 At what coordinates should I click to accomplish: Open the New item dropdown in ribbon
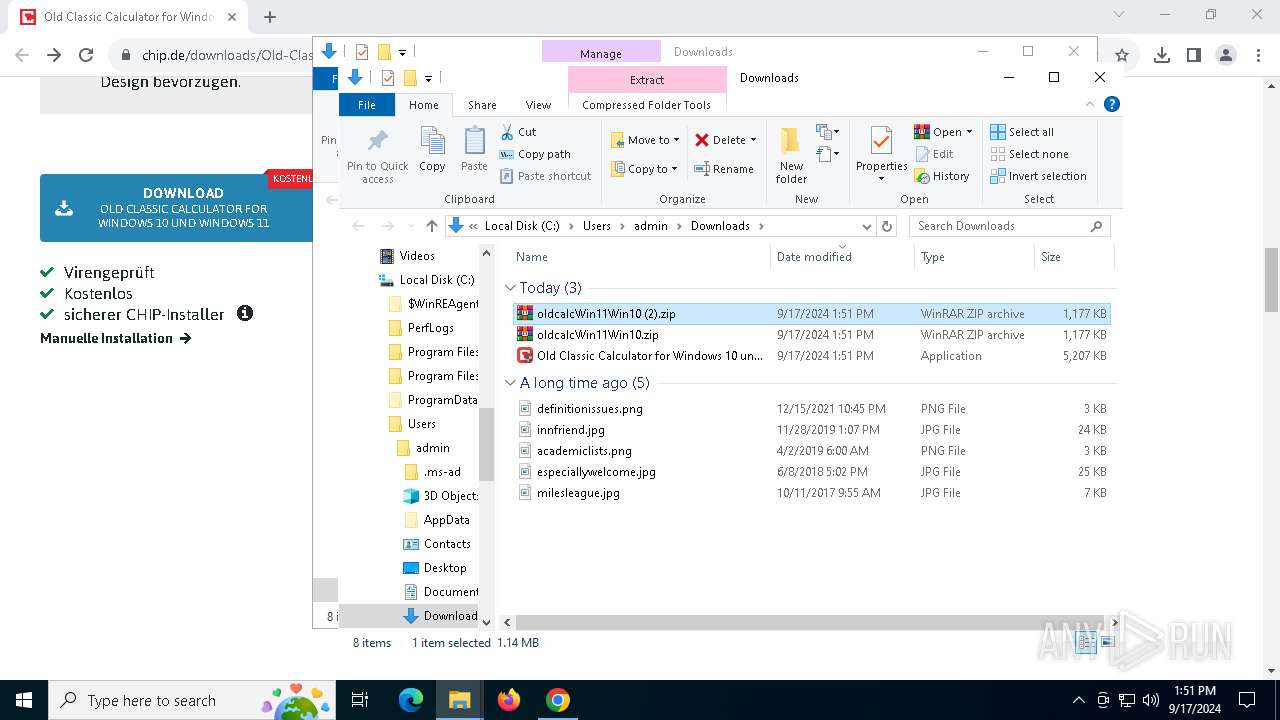pos(827,132)
